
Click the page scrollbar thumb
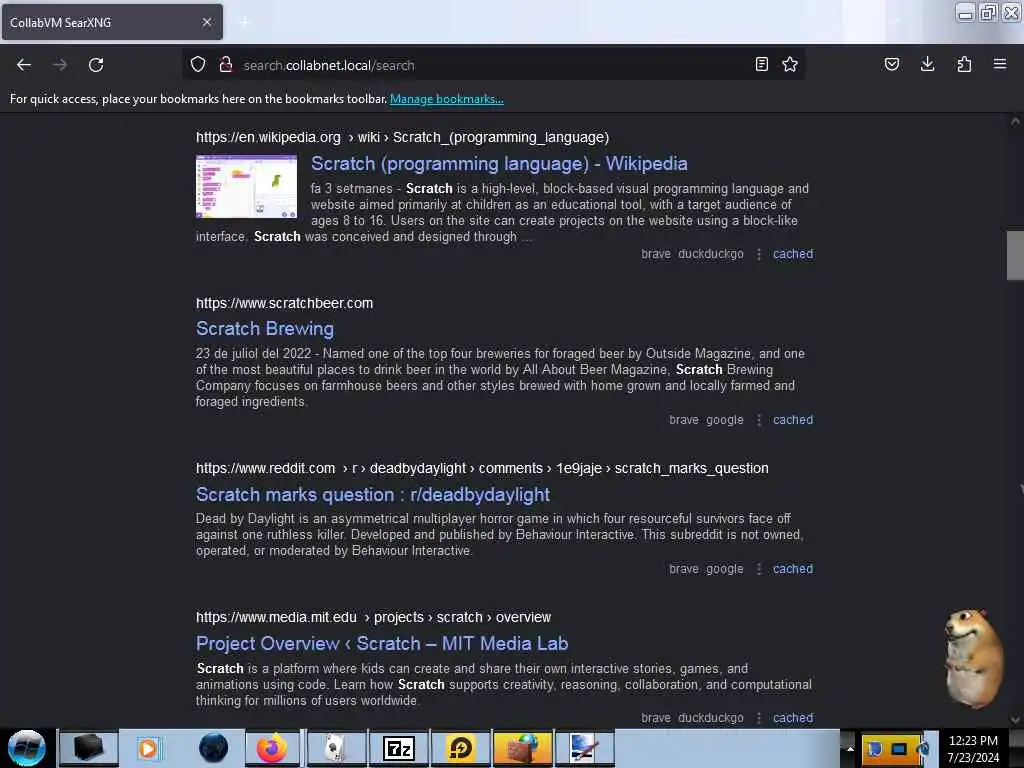1015,255
